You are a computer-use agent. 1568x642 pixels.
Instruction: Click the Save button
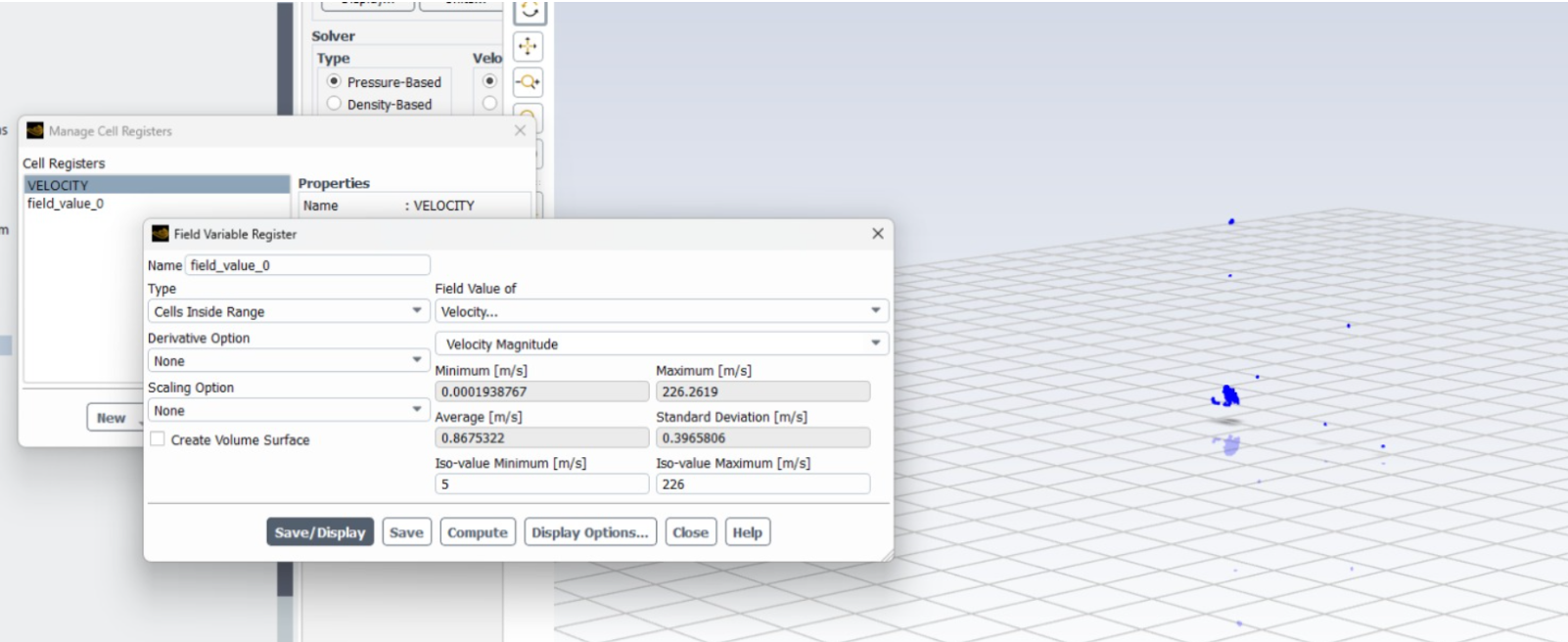(406, 532)
